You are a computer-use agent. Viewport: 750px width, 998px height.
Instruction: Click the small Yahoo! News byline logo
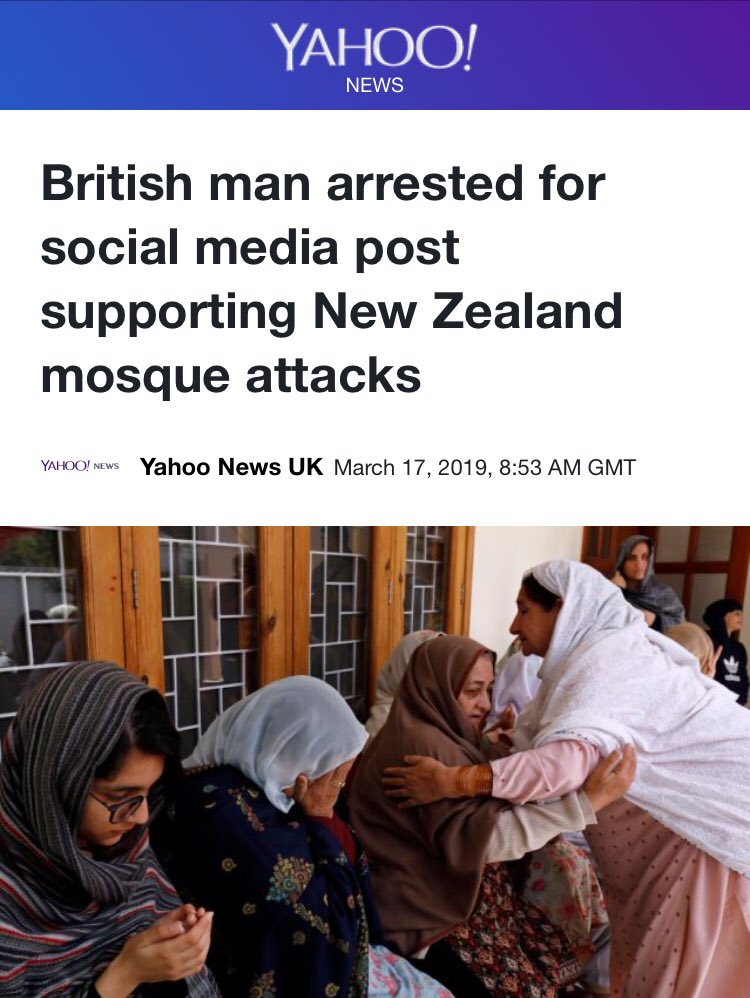pyautogui.click(x=80, y=467)
